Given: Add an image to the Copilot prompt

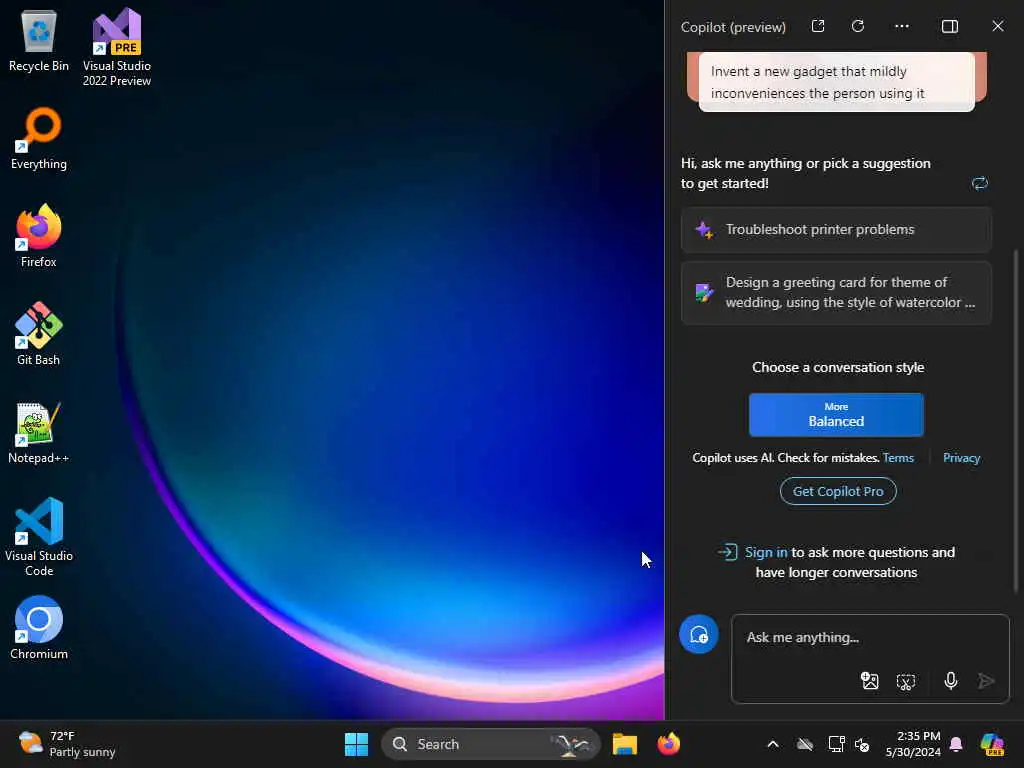Looking at the screenshot, I should pyautogui.click(x=869, y=681).
